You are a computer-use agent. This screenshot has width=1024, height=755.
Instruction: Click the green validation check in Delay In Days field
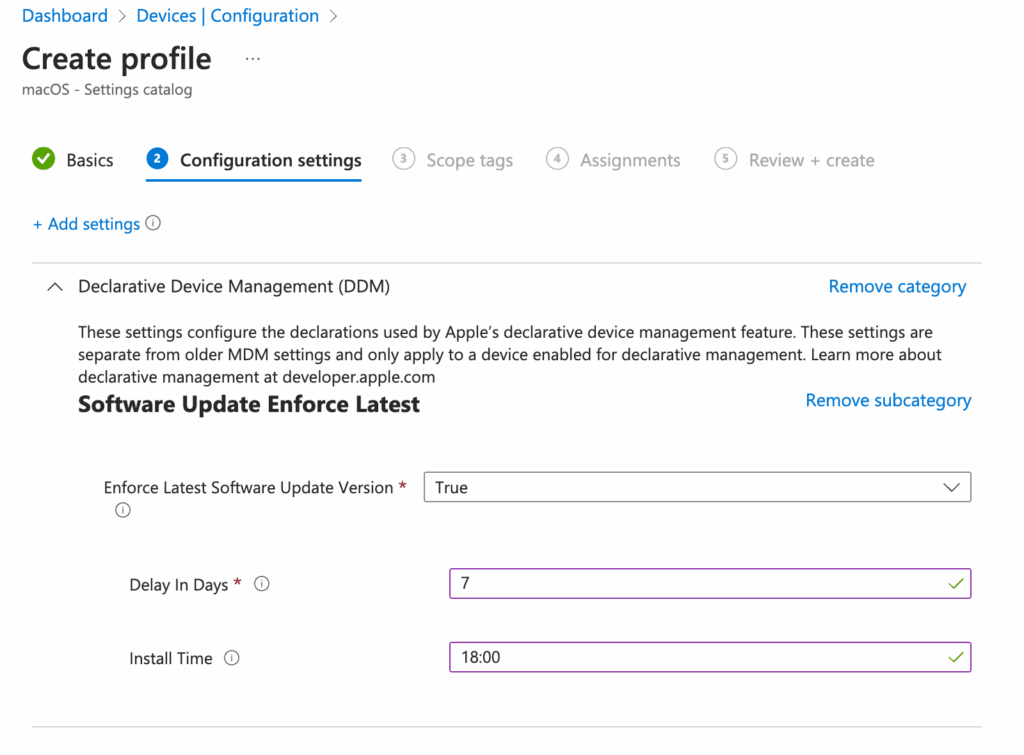(957, 583)
